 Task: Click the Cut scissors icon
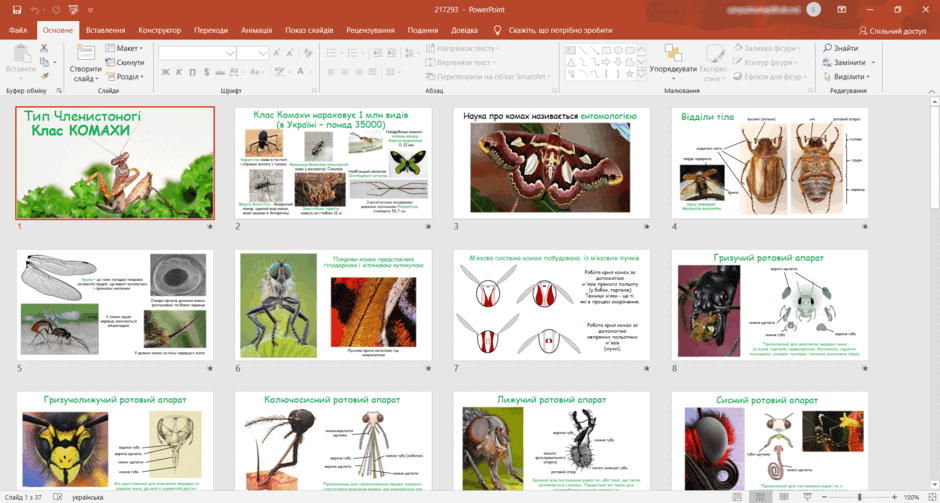pyautogui.click(x=44, y=48)
